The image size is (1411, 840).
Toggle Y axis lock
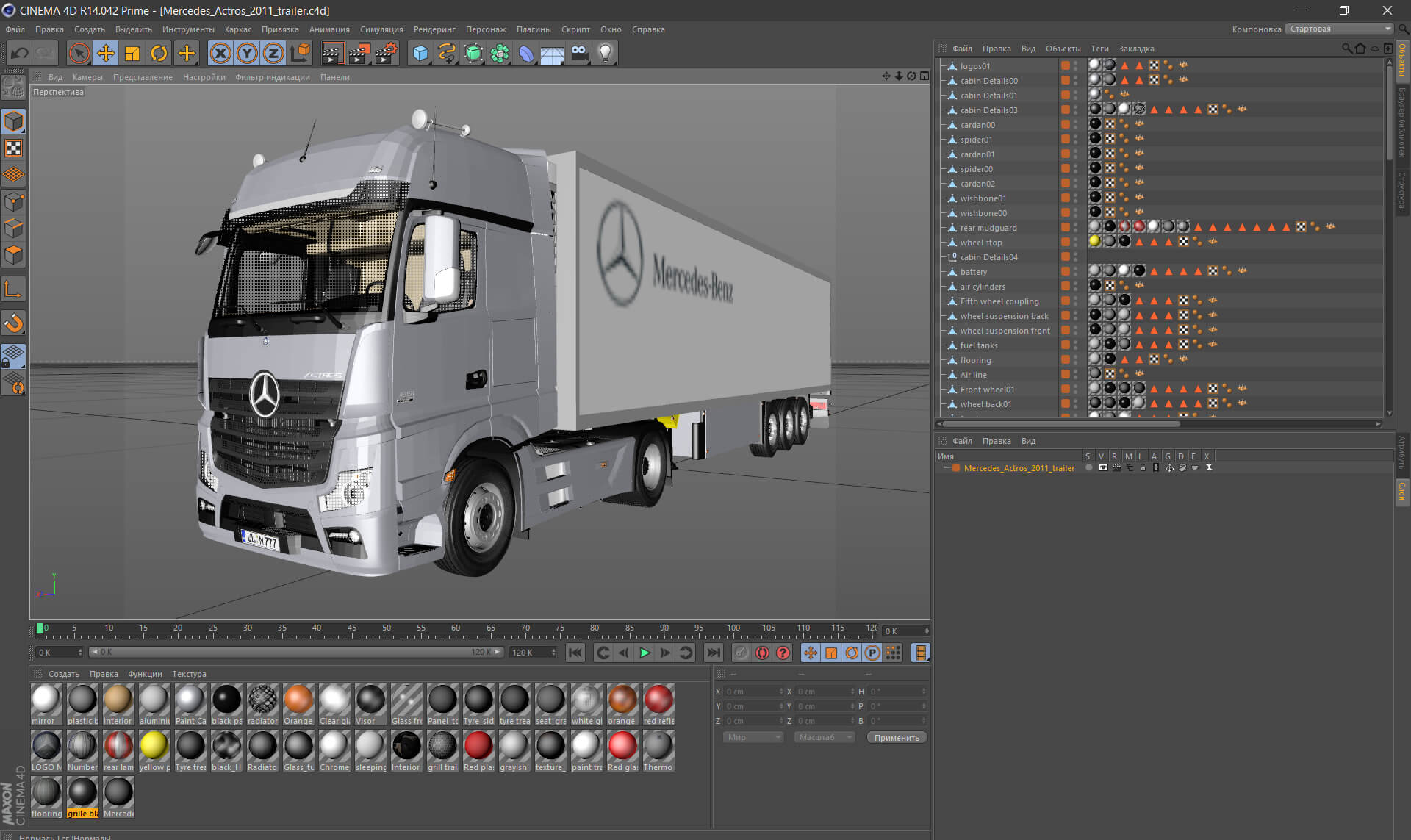[247, 53]
